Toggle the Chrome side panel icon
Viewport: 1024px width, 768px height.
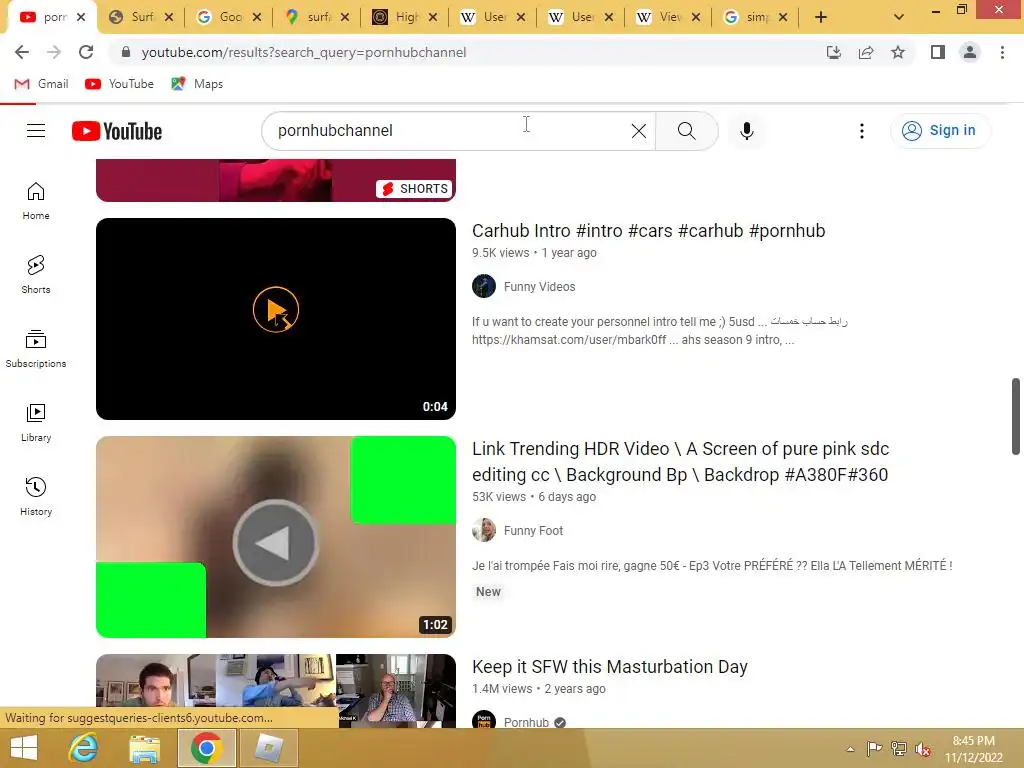[938, 52]
